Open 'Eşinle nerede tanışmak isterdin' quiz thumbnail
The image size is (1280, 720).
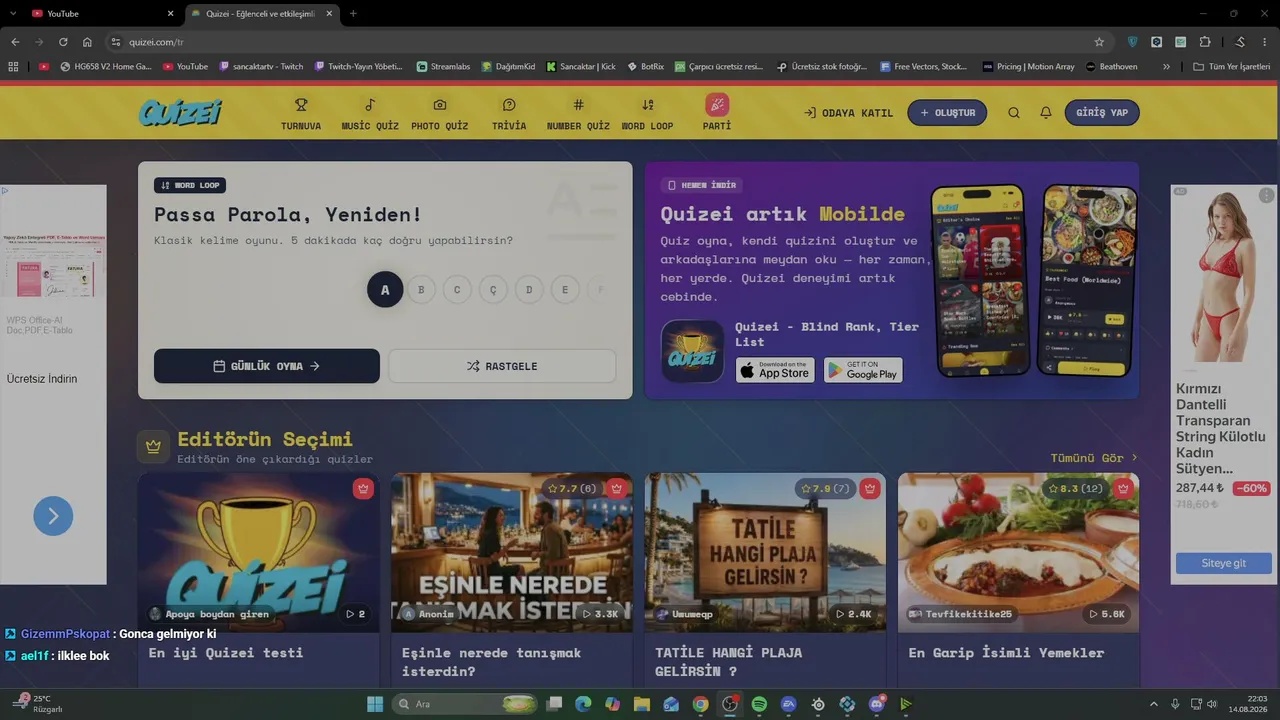pos(511,552)
